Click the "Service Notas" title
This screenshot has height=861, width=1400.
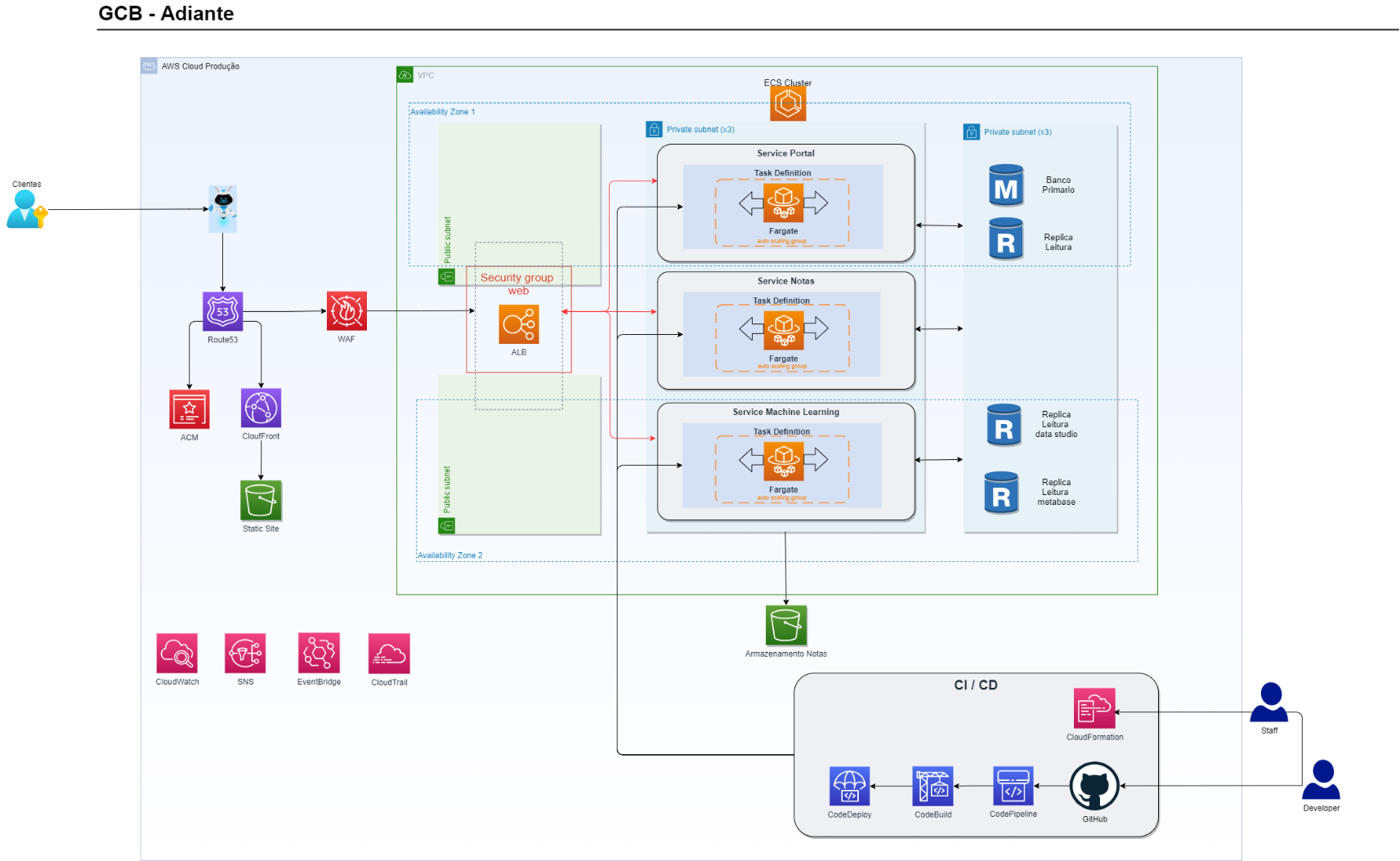785,281
